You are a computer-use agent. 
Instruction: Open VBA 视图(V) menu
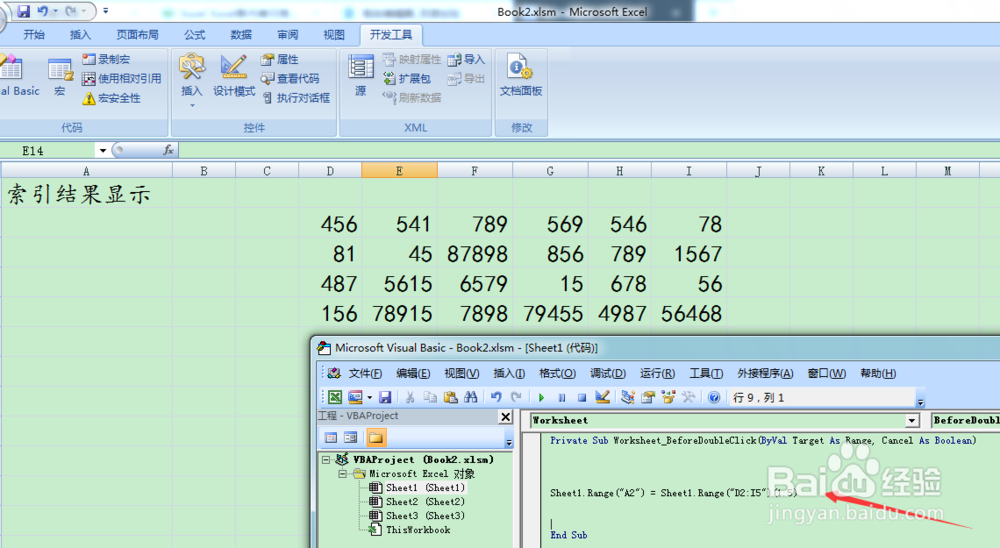click(x=462, y=374)
